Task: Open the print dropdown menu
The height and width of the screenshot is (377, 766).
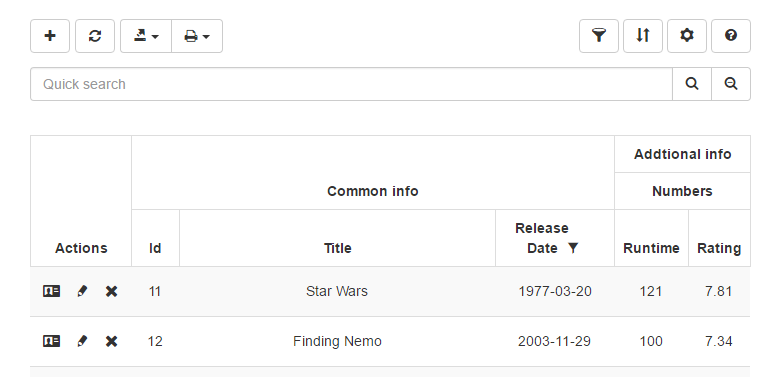Action: (197, 36)
